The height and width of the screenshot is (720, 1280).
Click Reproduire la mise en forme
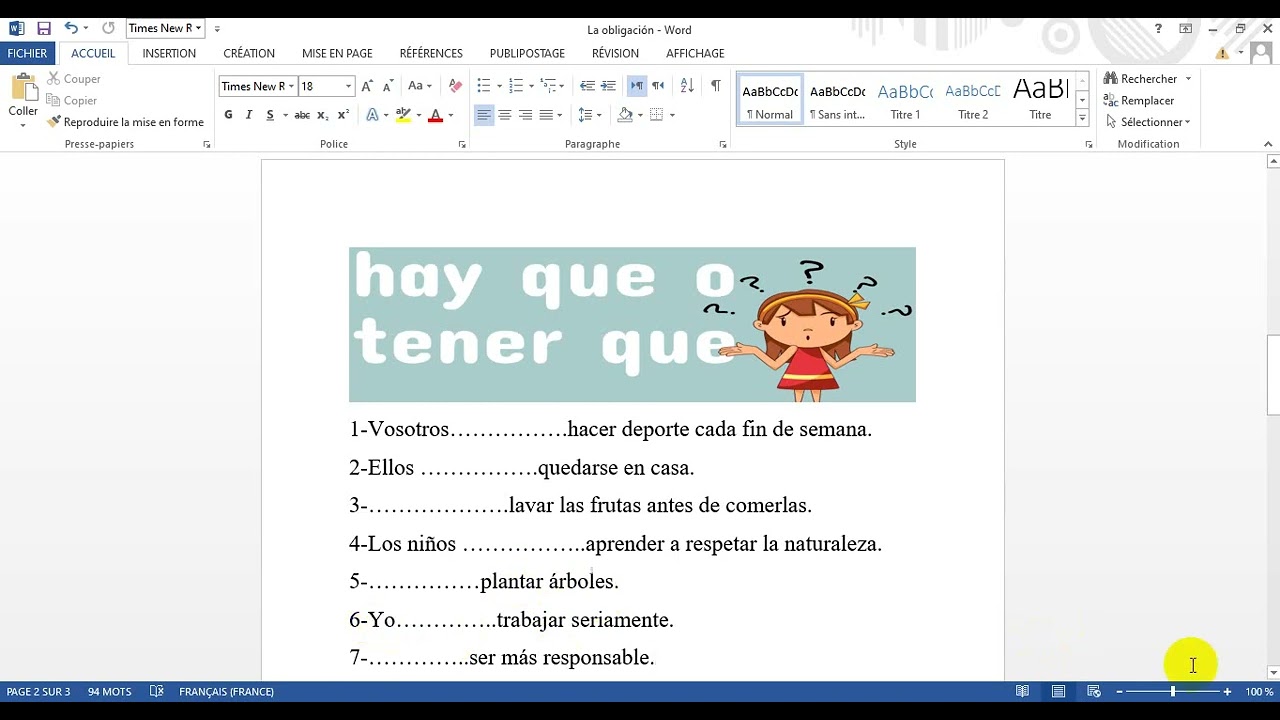125,122
